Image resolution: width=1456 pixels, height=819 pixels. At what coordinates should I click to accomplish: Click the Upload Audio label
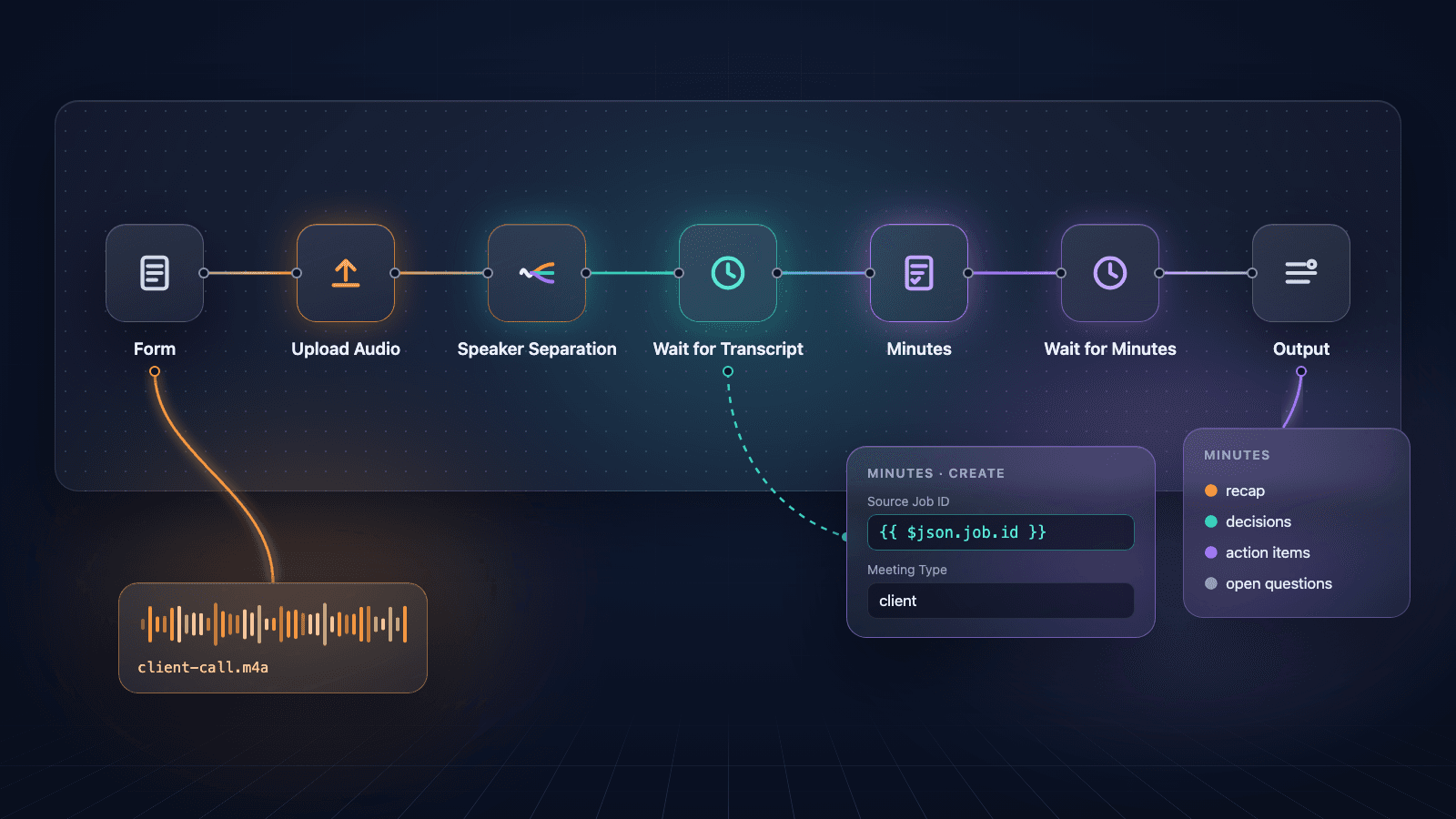click(x=346, y=349)
